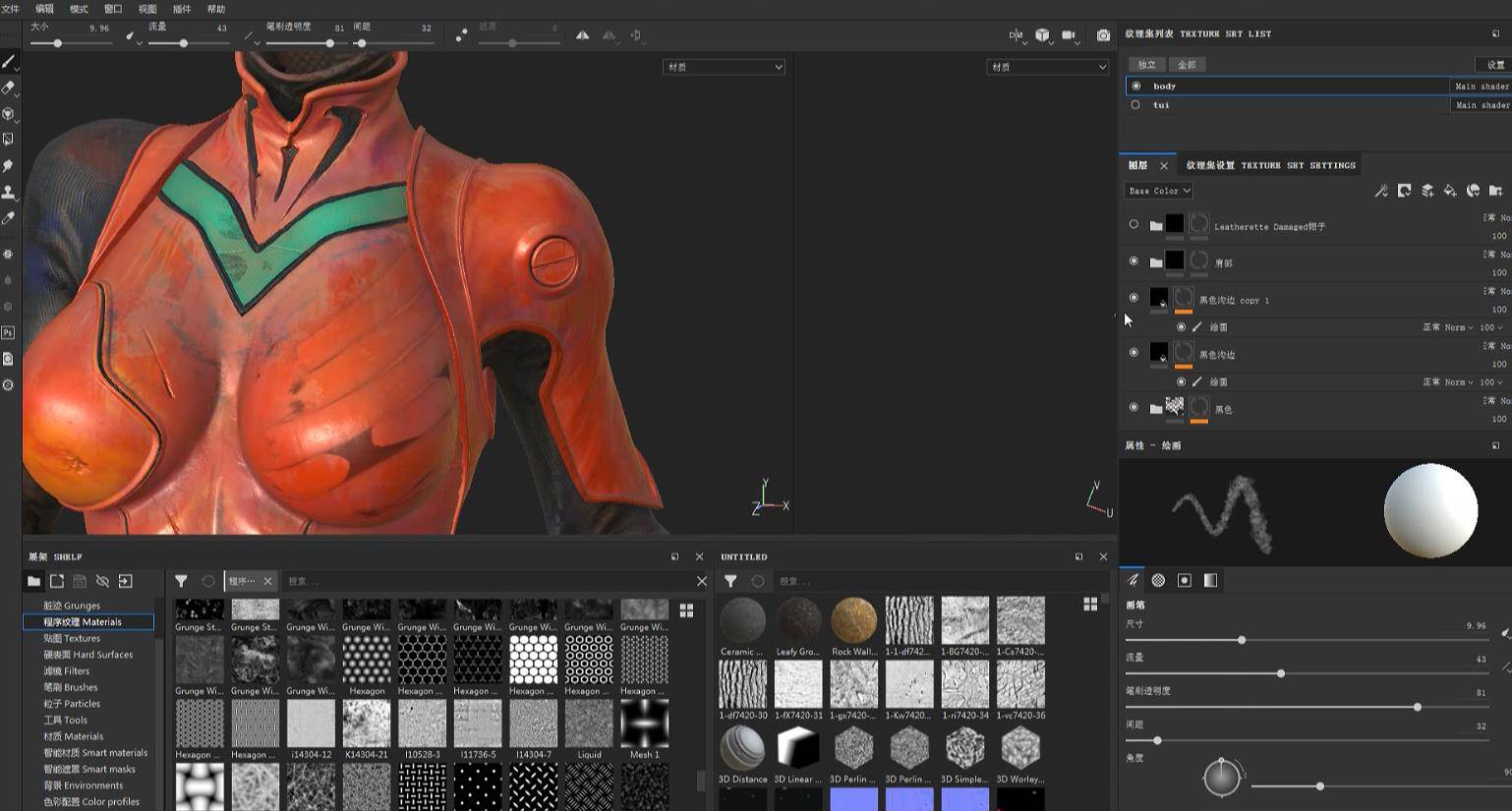Click the magic wand add effect icon
The image size is (1512, 811).
click(x=1381, y=191)
